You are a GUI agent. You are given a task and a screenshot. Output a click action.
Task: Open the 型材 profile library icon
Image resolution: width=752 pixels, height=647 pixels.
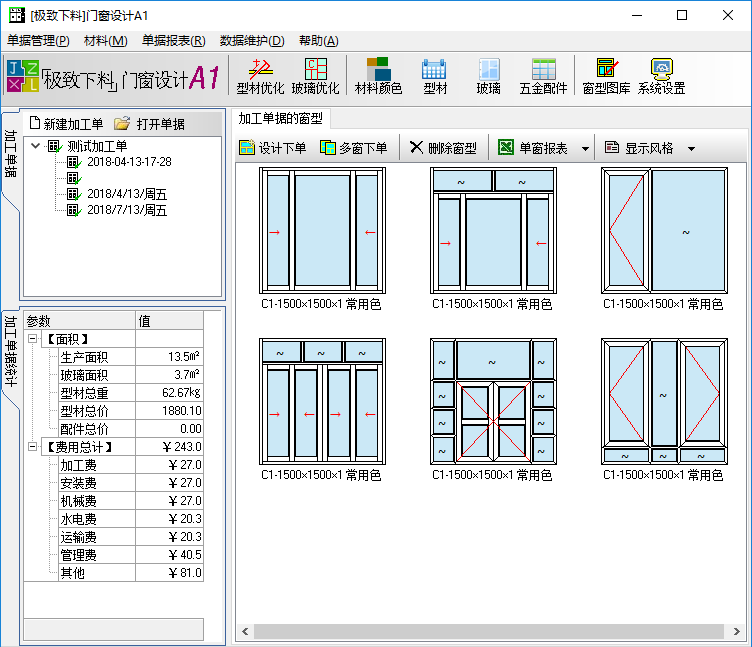[435, 77]
